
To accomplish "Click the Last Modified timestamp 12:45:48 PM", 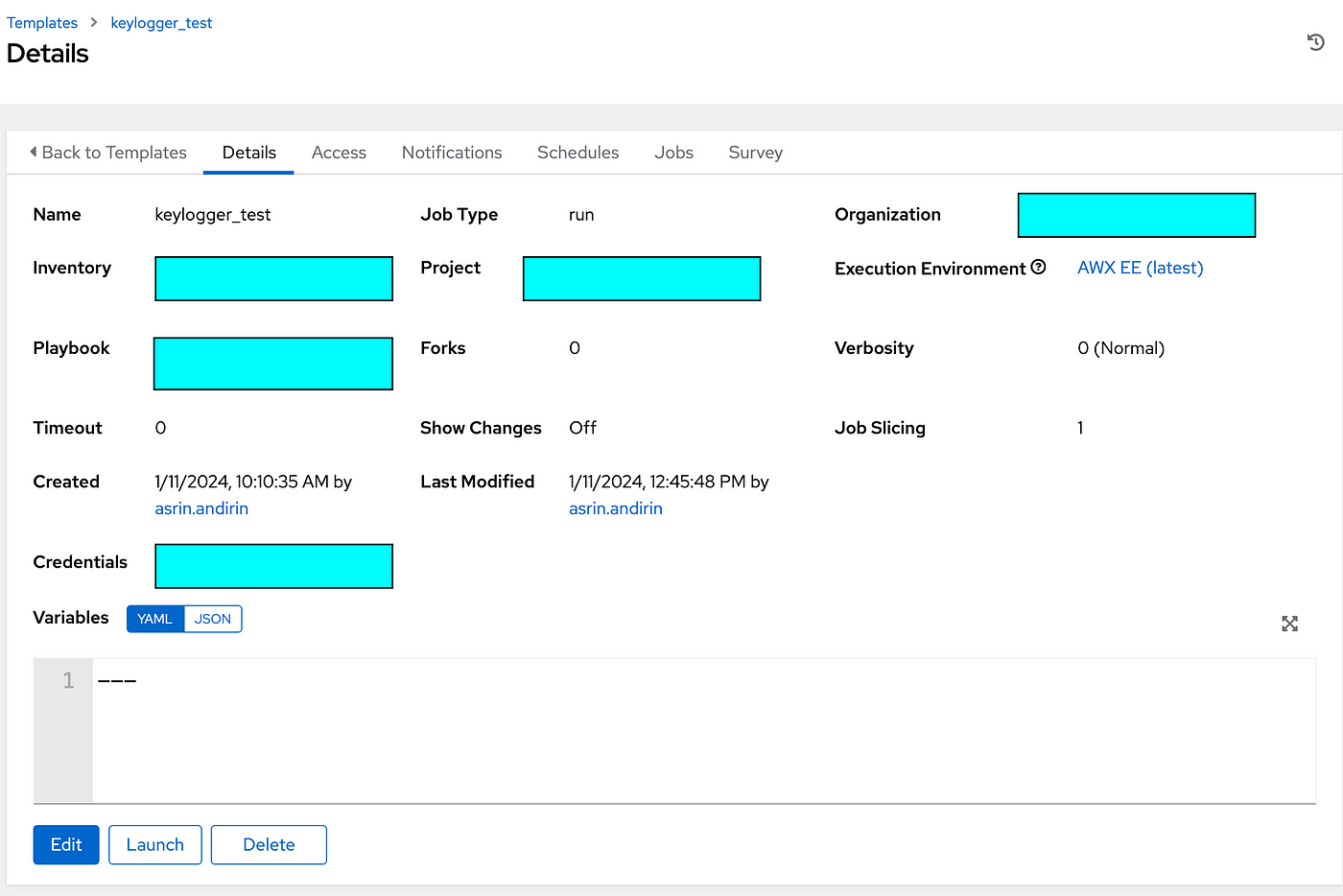I will tap(697, 482).
